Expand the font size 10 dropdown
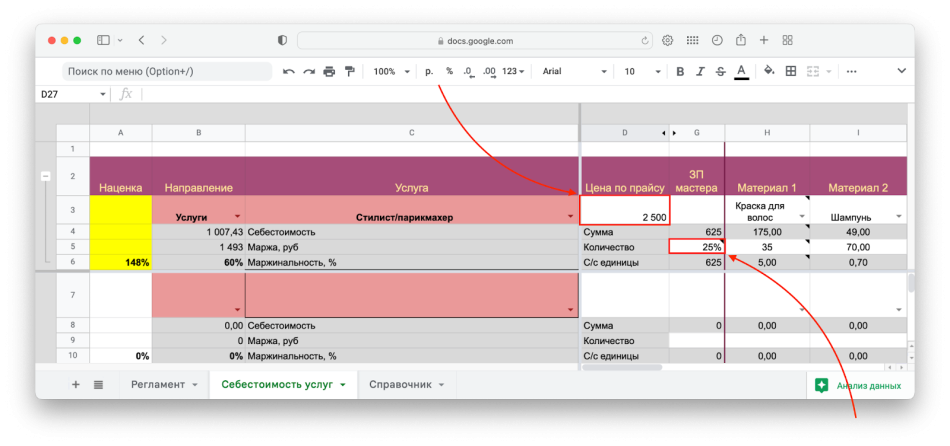The image size is (950, 446). pos(640,72)
